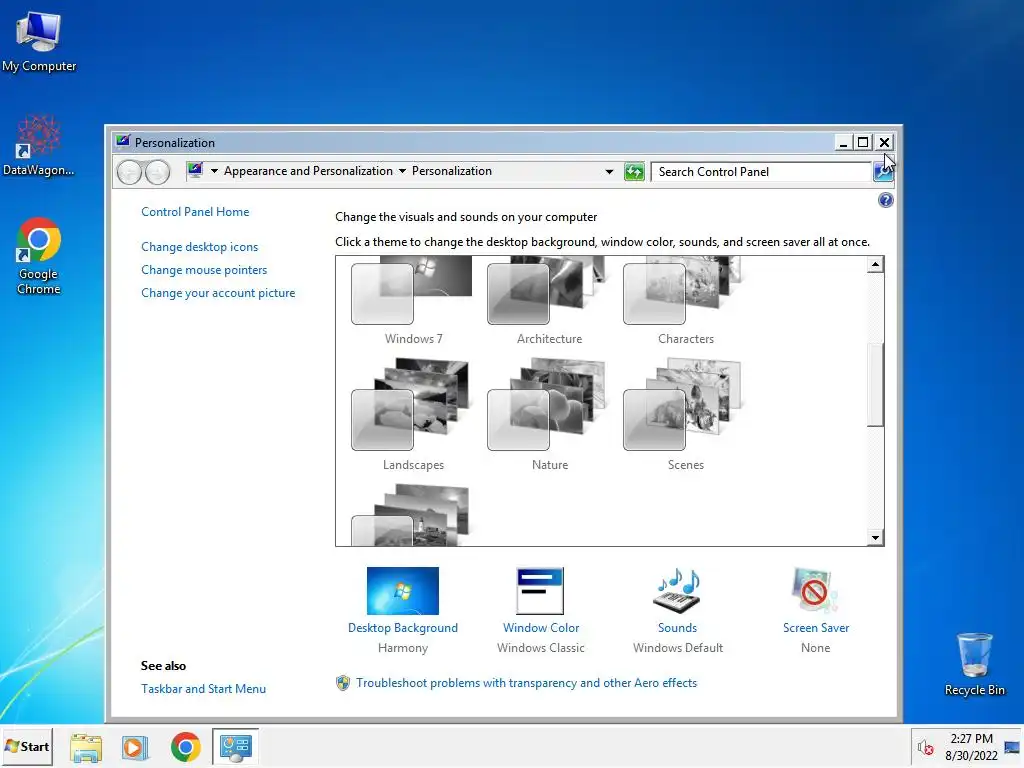Click the theme list scrollbar thumb
The image size is (1024, 768).
[x=875, y=385]
